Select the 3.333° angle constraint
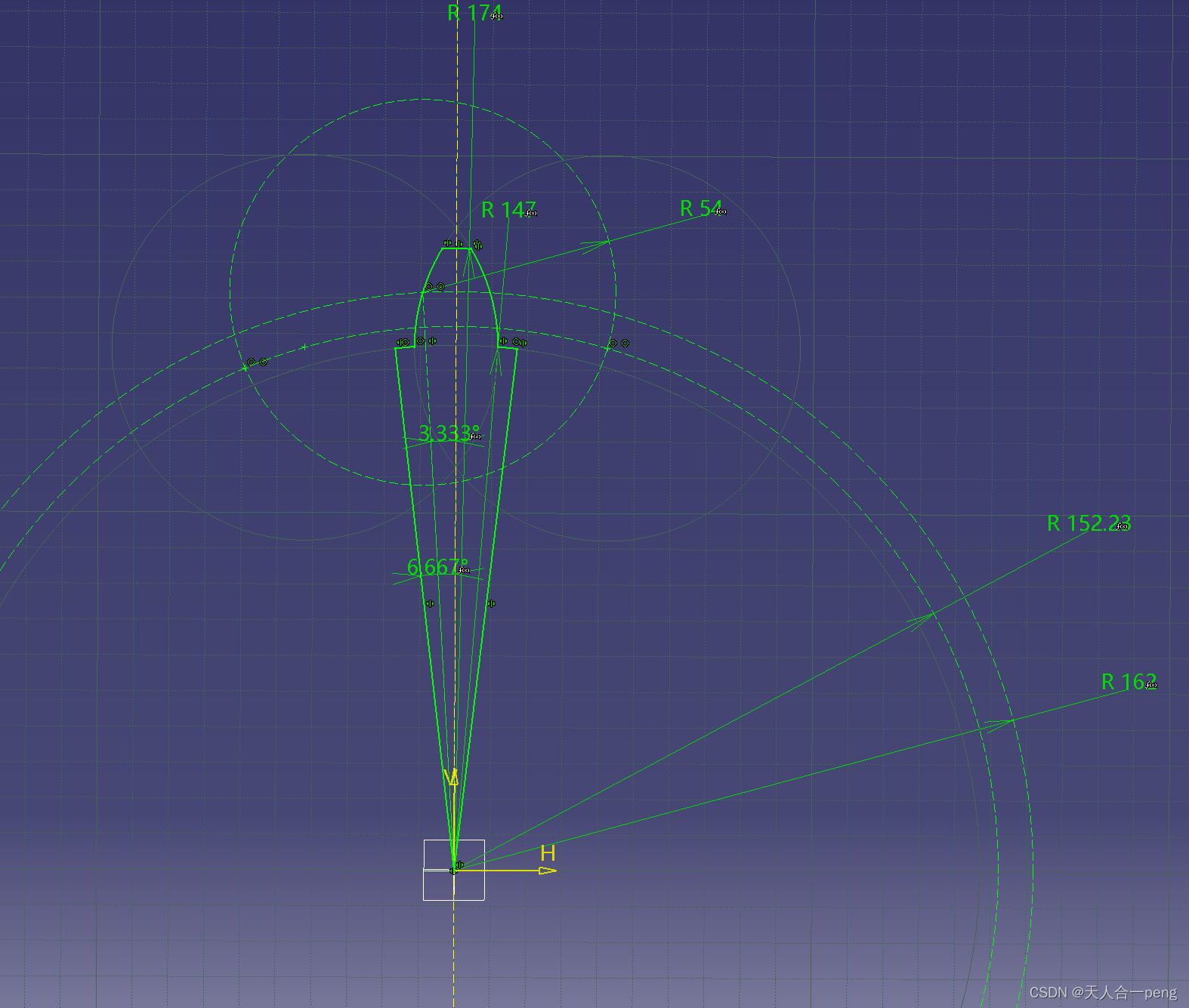 [444, 433]
